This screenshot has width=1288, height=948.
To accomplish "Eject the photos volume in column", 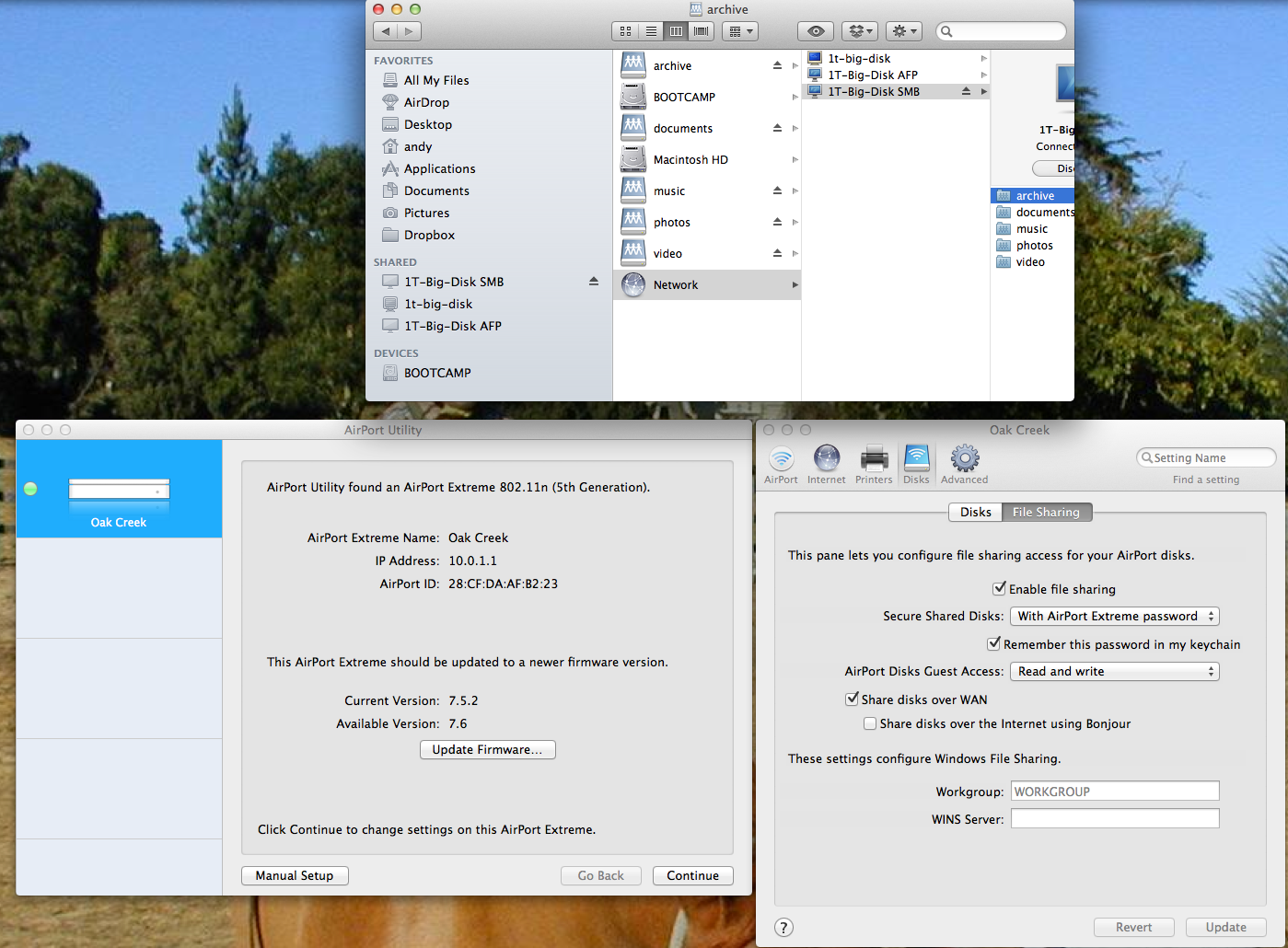I will pyautogui.click(x=777, y=222).
